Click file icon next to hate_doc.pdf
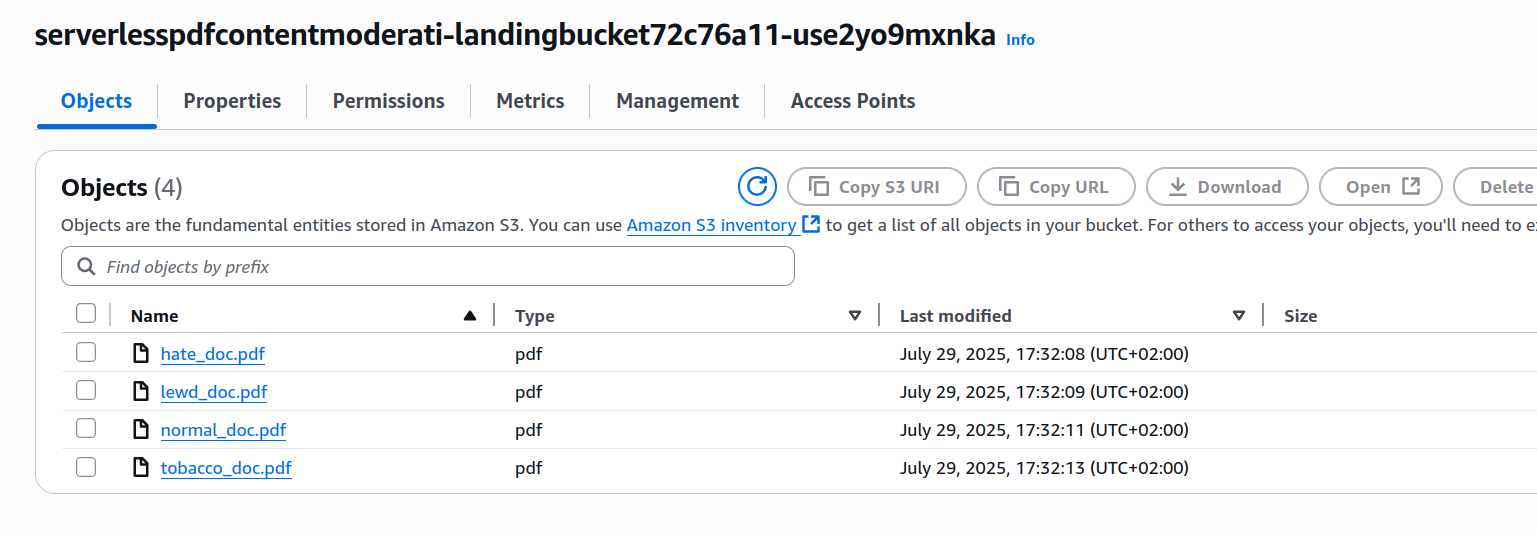Image resolution: width=1537 pixels, height=535 pixels. (142, 353)
